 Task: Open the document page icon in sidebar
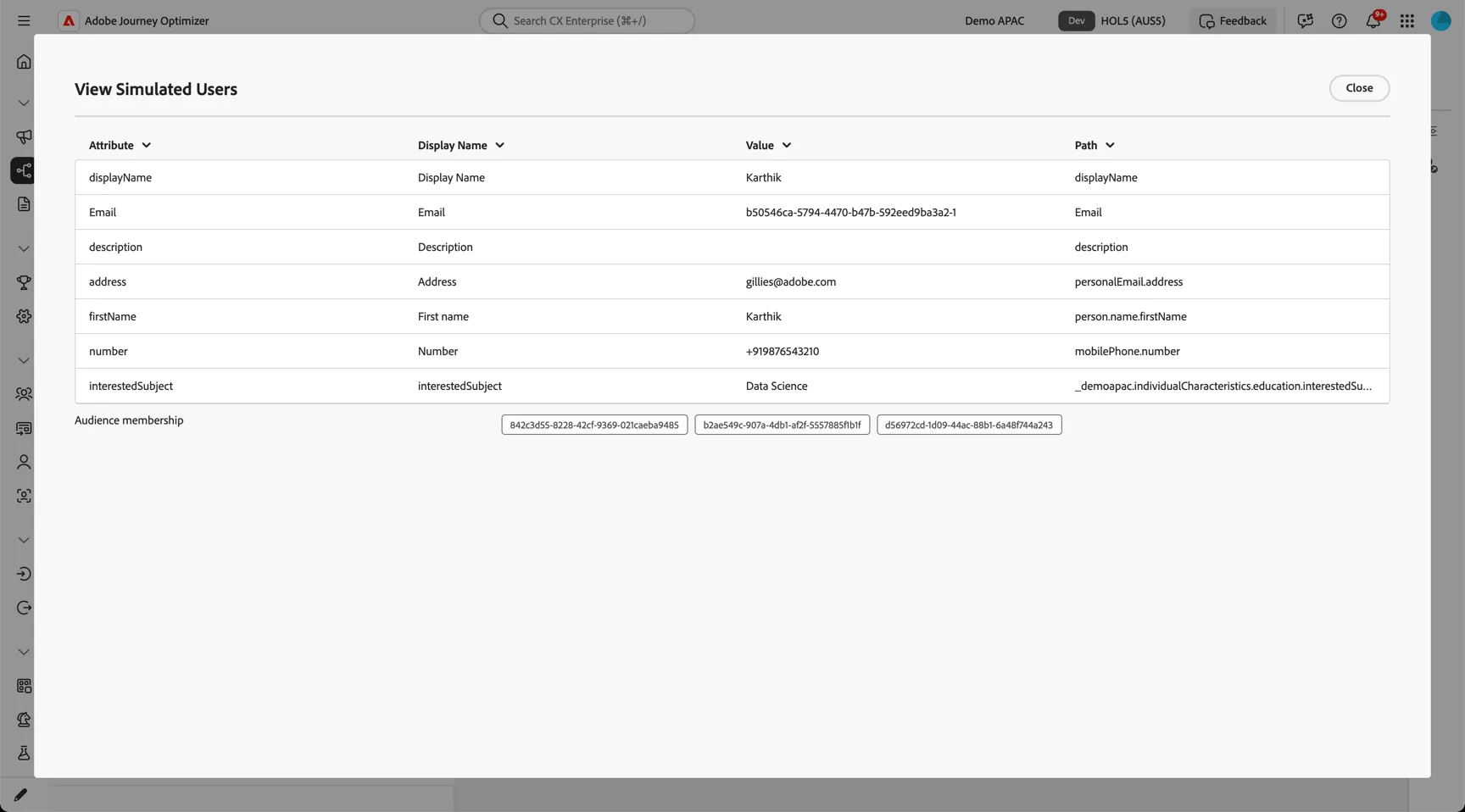pos(24,204)
